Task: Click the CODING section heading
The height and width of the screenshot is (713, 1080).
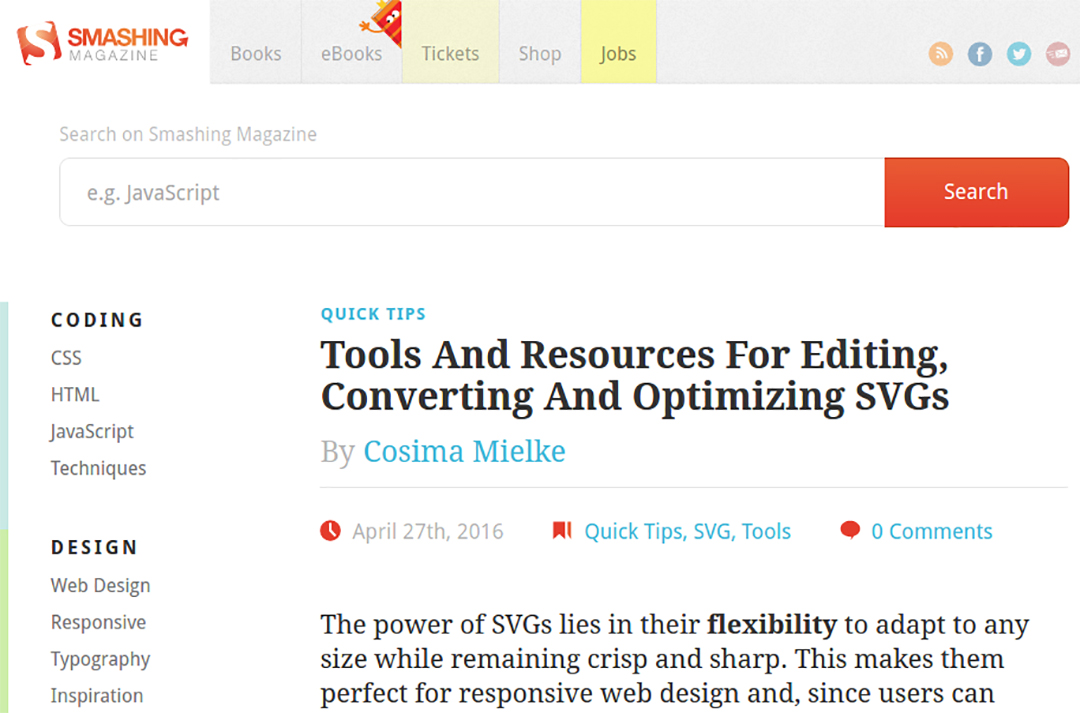Action: [97, 320]
